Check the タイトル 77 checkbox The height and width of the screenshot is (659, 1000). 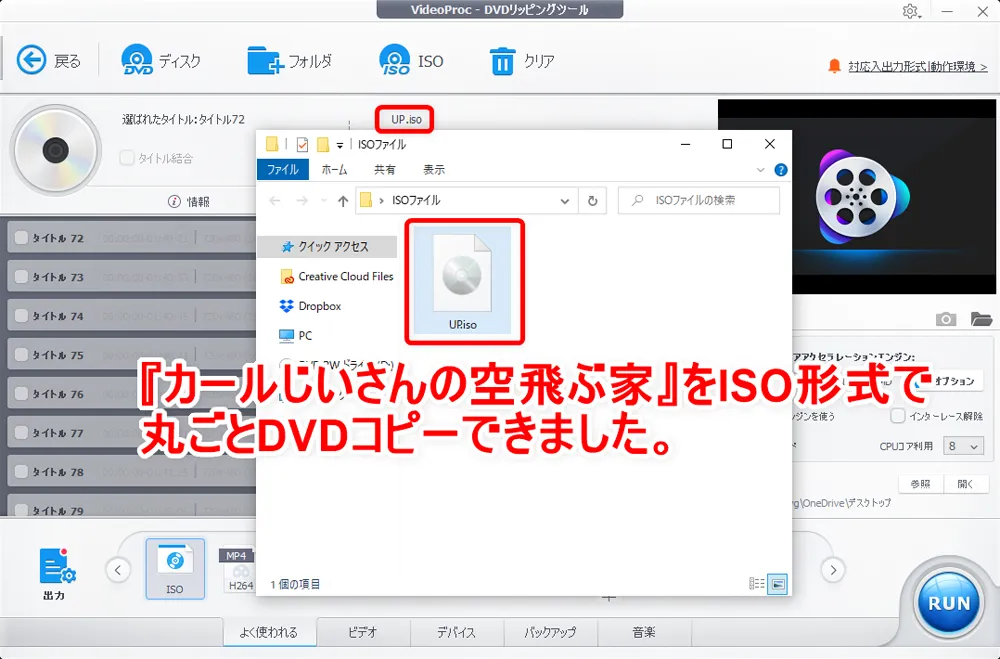tap(21, 432)
